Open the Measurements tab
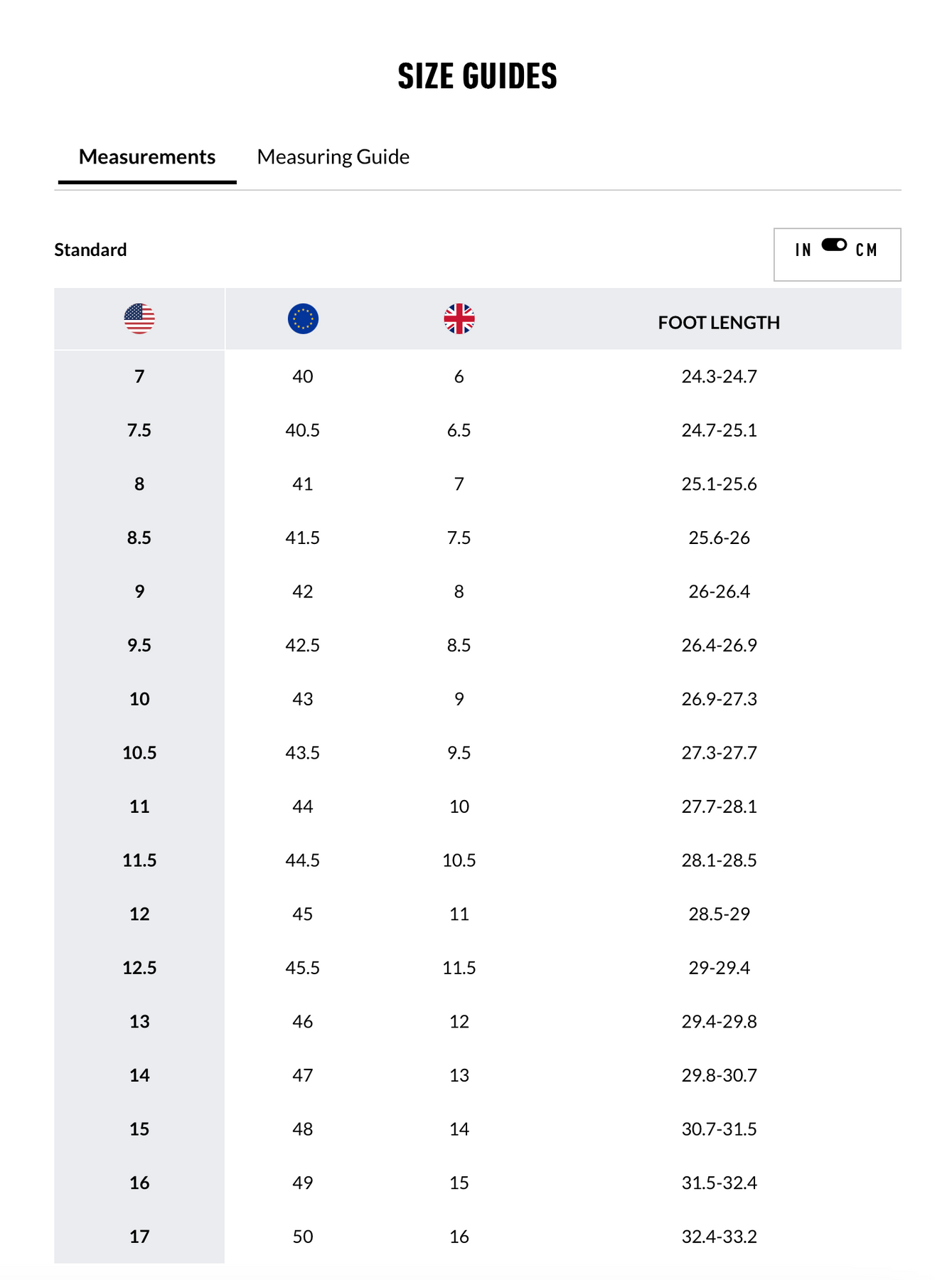952x1280 pixels. pos(146,156)
